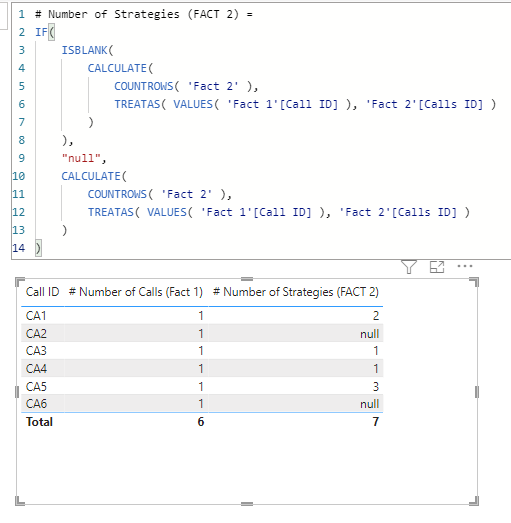Click COUNTROWS on line 11 of the formula
The image size is (511, 523).
(117, 194)
